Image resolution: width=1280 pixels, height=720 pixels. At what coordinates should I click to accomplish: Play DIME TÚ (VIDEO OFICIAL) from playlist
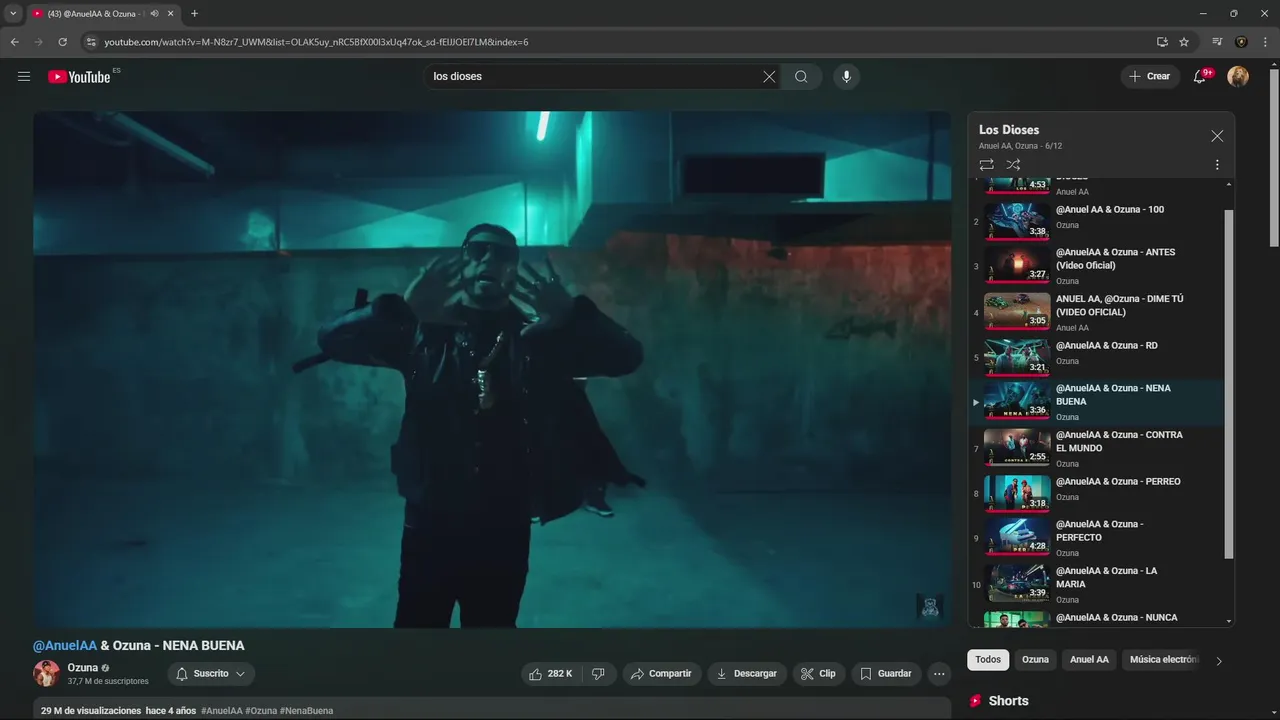[1096, 312]
